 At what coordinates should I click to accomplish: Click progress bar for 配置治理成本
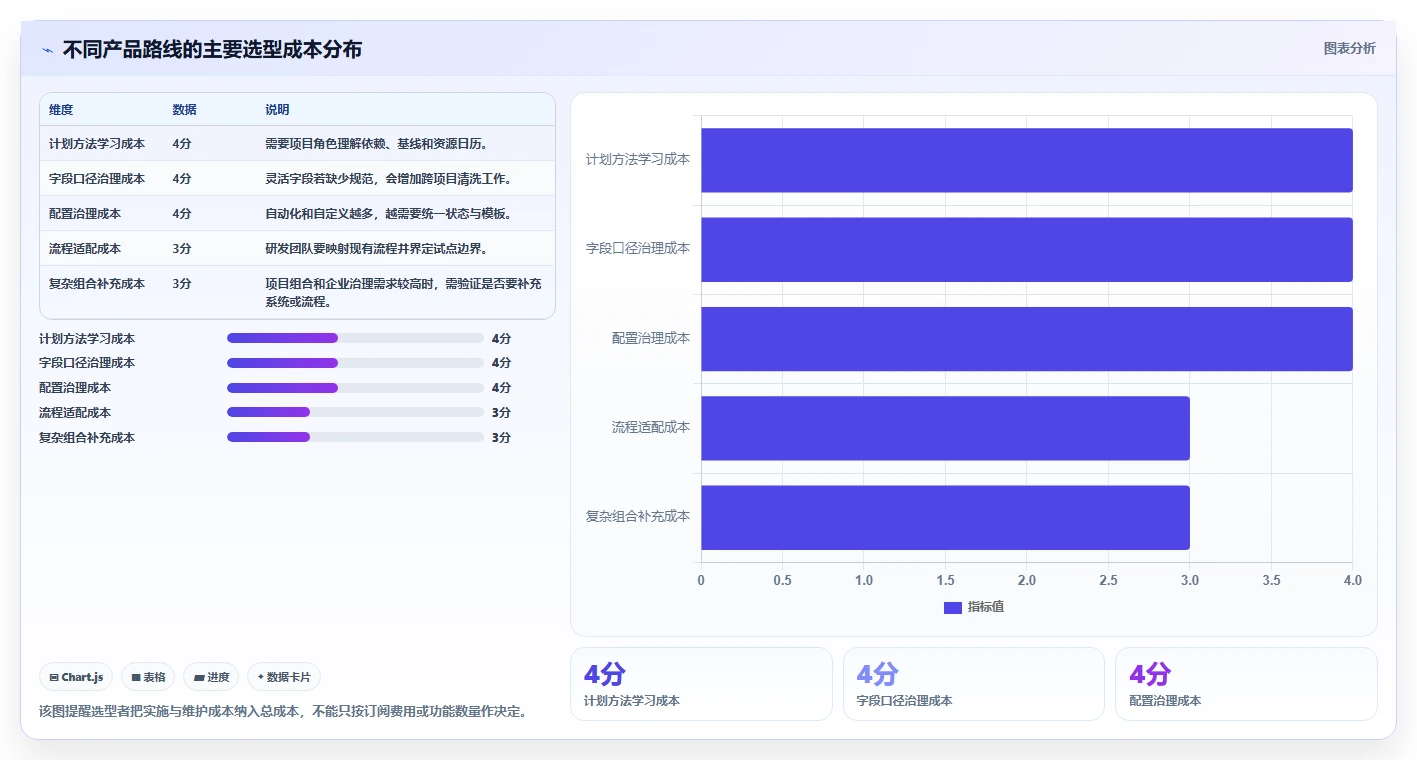click(x=355, y=388)
